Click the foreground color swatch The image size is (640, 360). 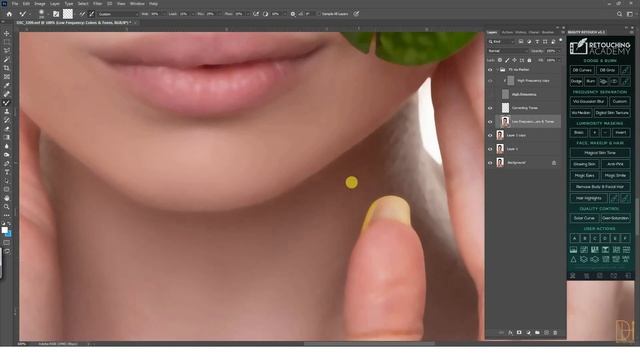pyautogui.click(x=4, y=230)
